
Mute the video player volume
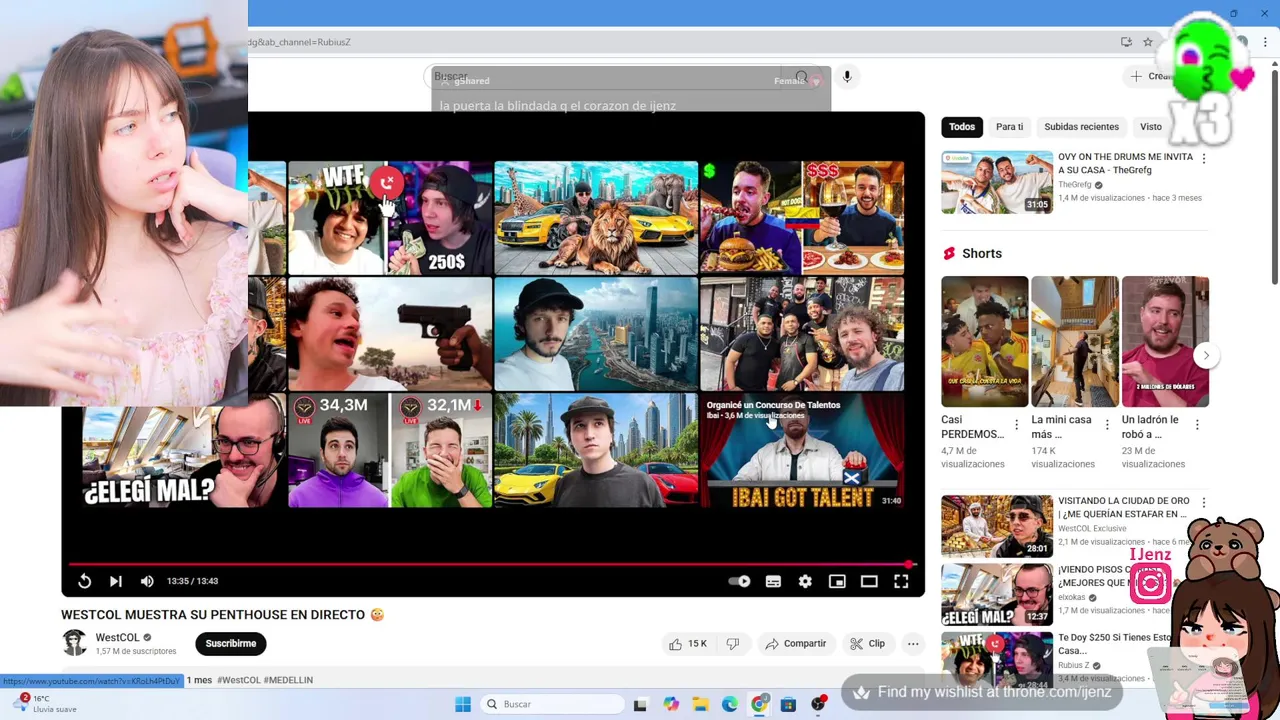(x=147, y=581)
